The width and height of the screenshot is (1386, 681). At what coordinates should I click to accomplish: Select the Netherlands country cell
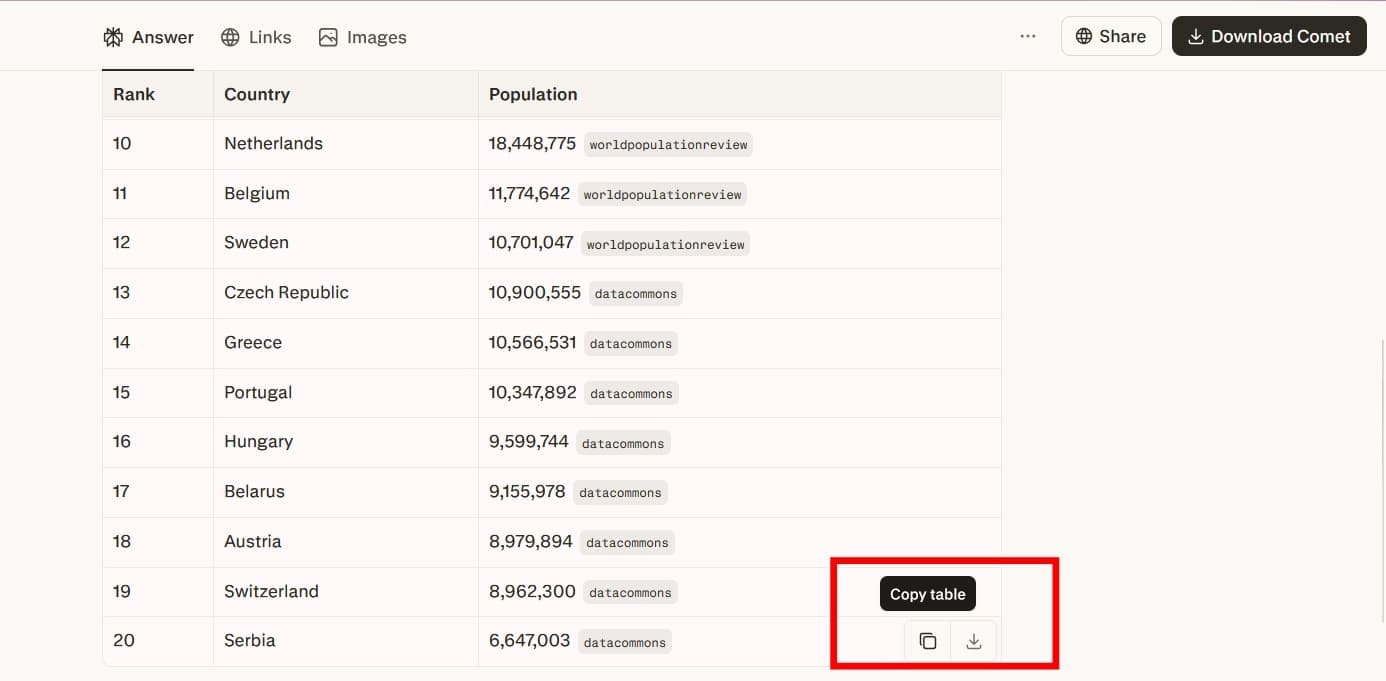(346, 143)
